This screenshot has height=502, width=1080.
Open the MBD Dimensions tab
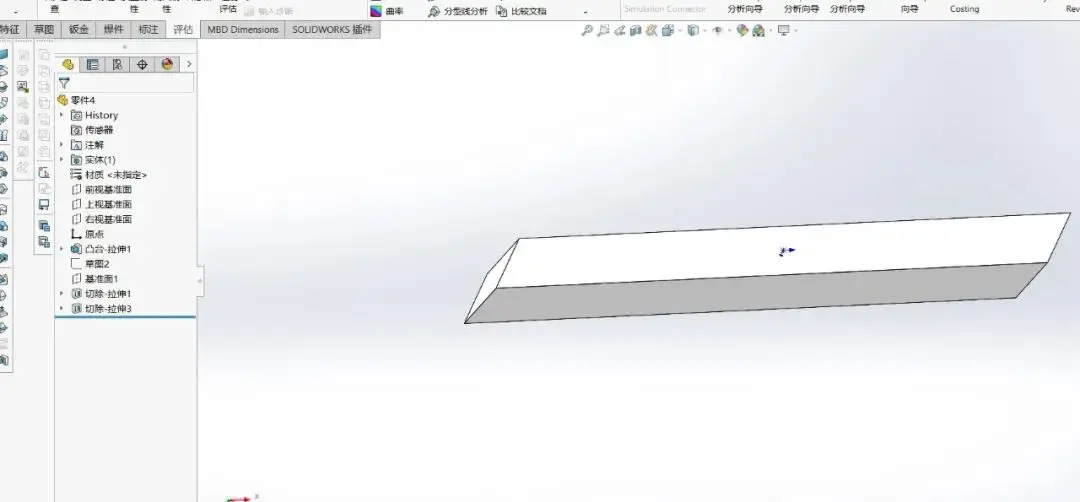242,30
